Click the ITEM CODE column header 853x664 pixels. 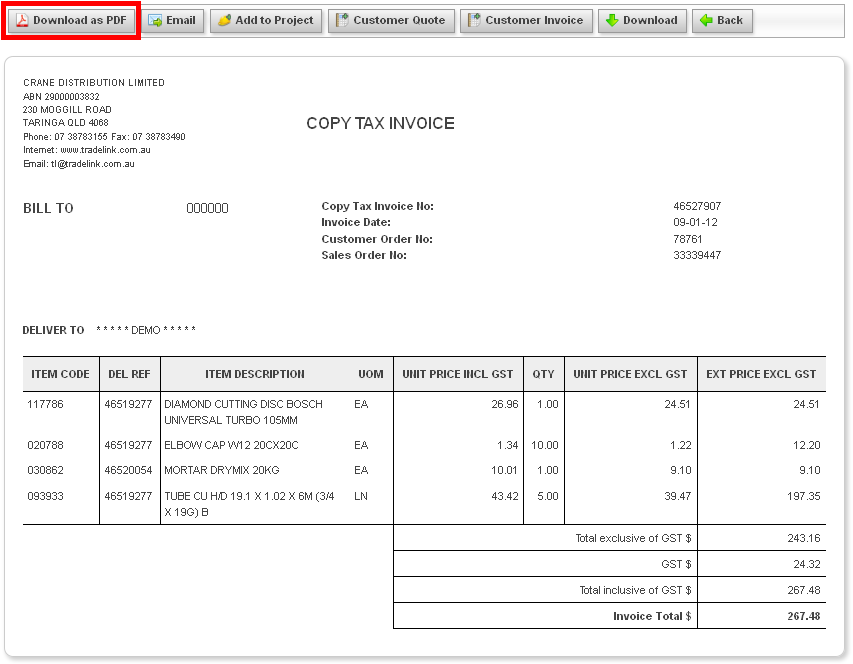tap(60, 374)
